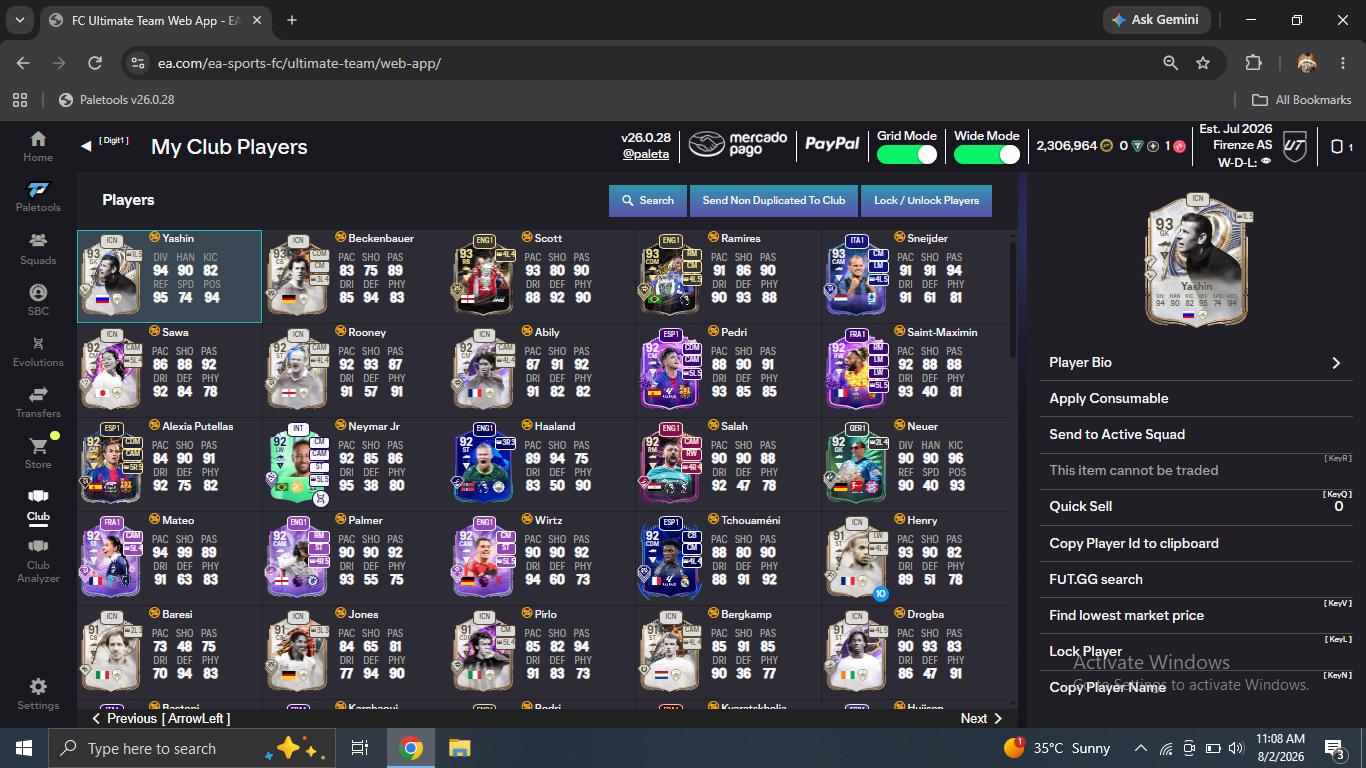Image resolution: width=1366 pixels, height=768 pixels.
Task: Open File Explorer in the taskbar
Action: click(x=459, y=748)
